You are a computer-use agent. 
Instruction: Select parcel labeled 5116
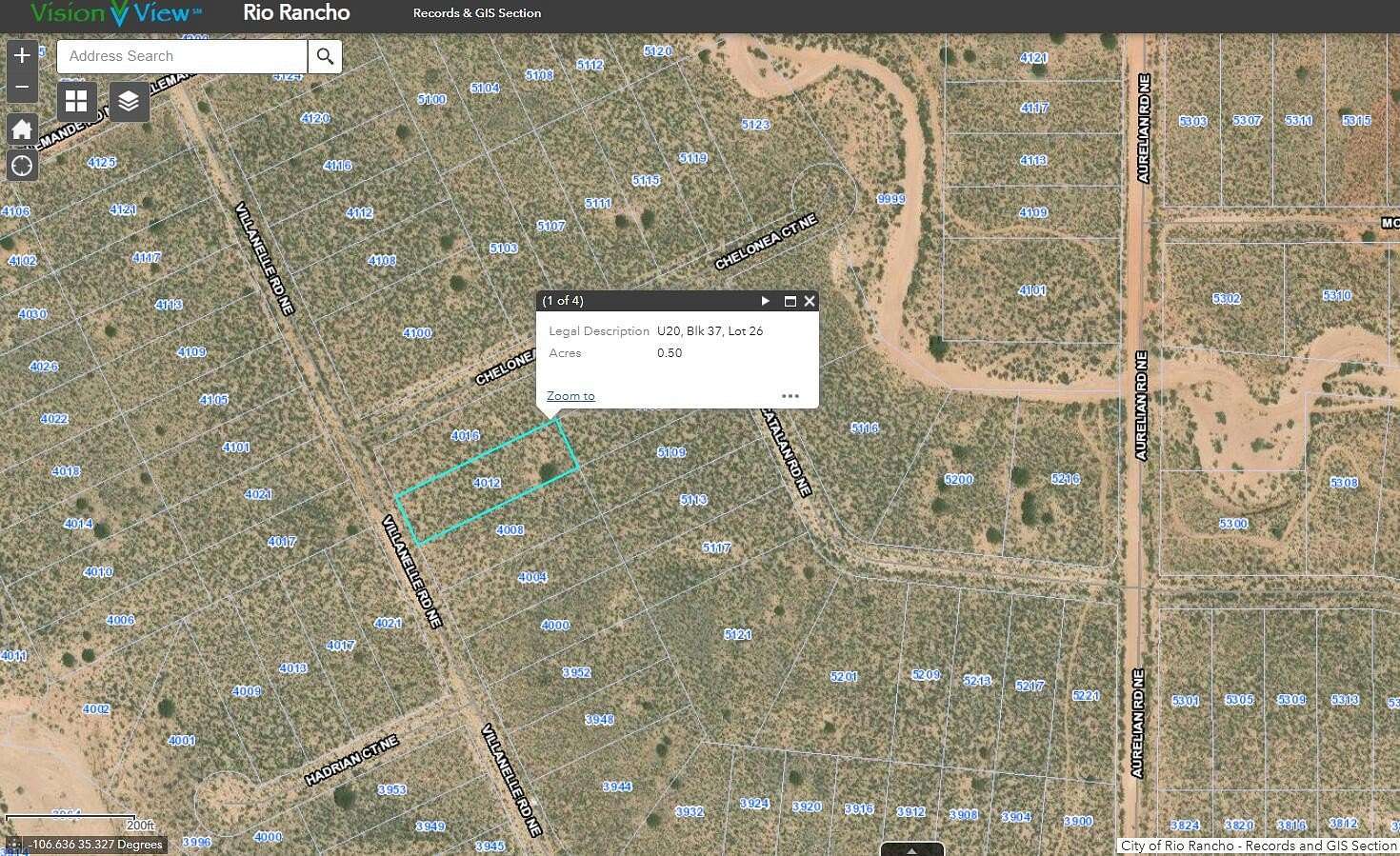pyautogui.click(x=865, y=428)
